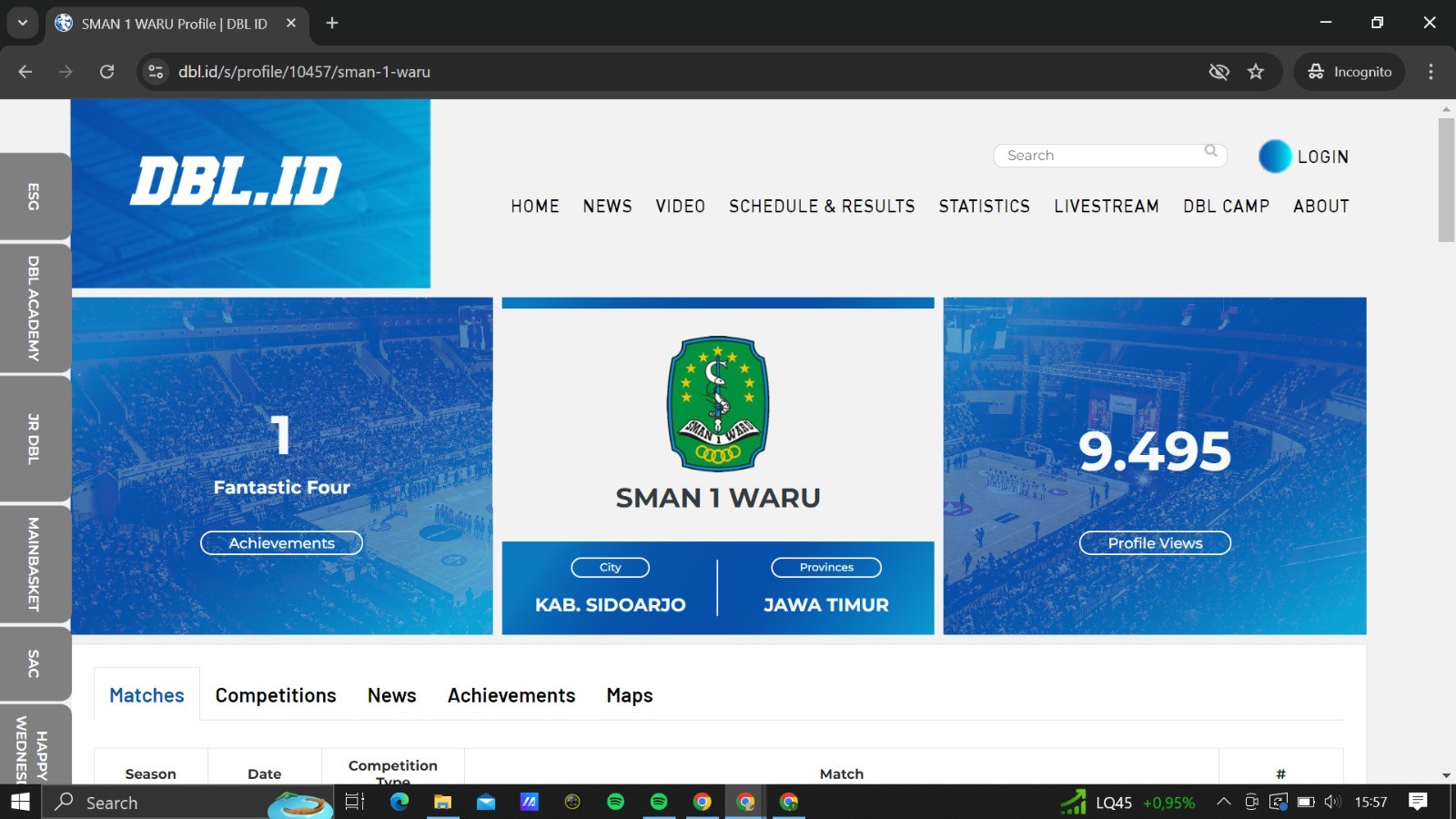This screenshot has height=819, width=1456.
Task: Reload the page
Action: (x=106, y=72)
